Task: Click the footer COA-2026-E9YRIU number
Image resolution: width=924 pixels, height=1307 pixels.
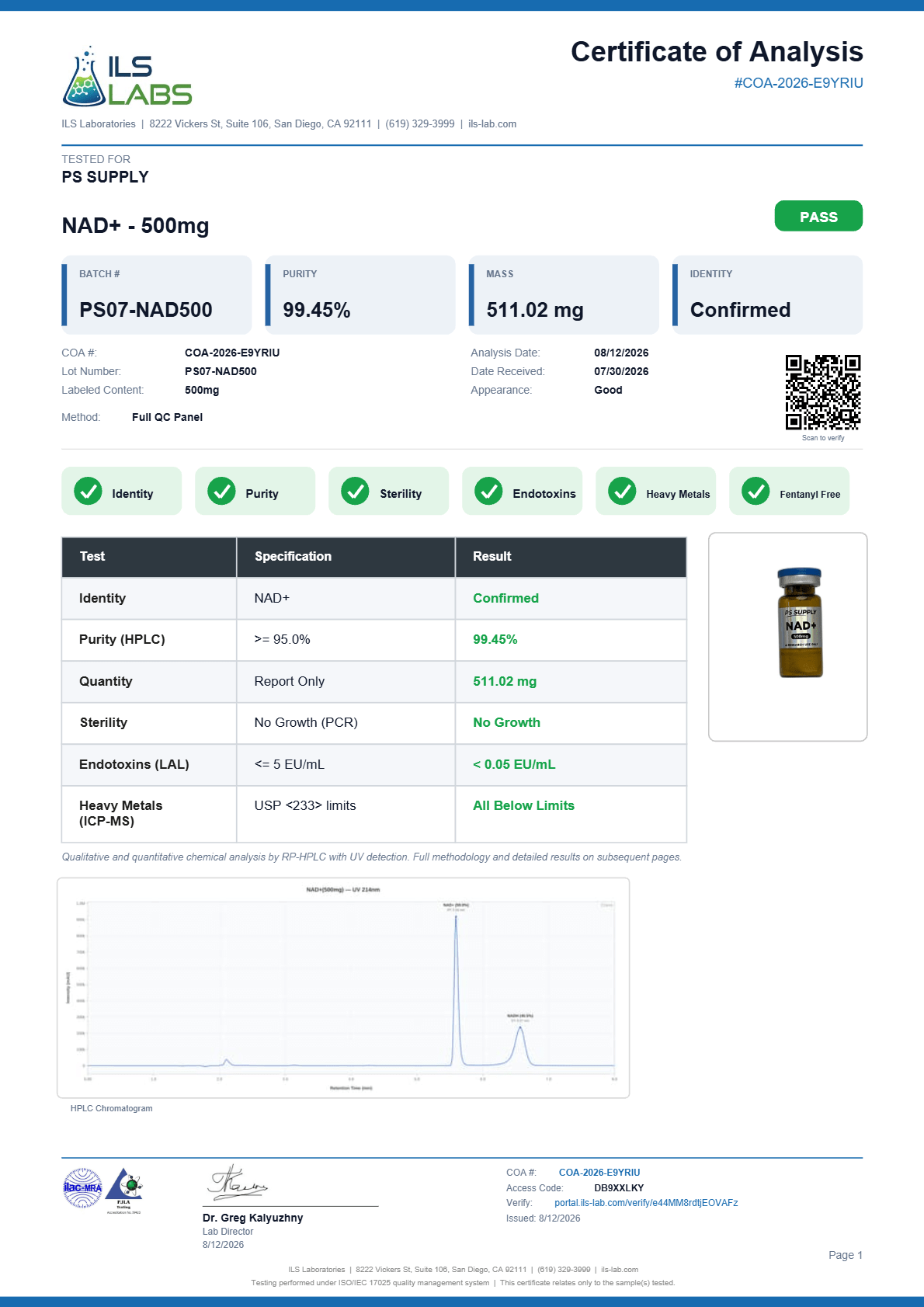Action: 599,1173
